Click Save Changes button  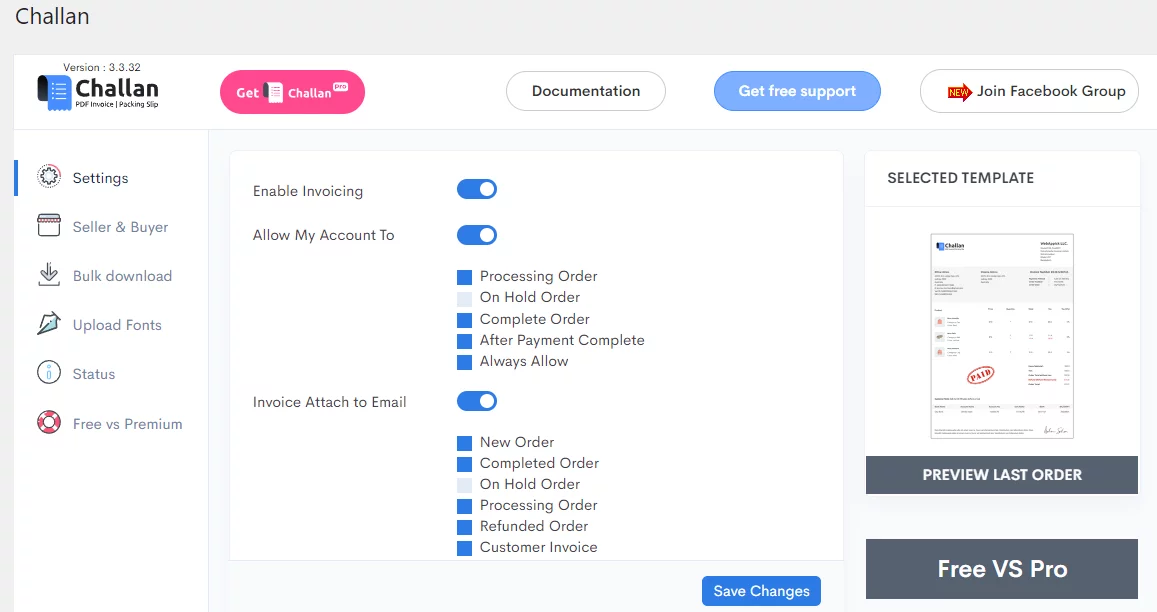coord(761,591)
